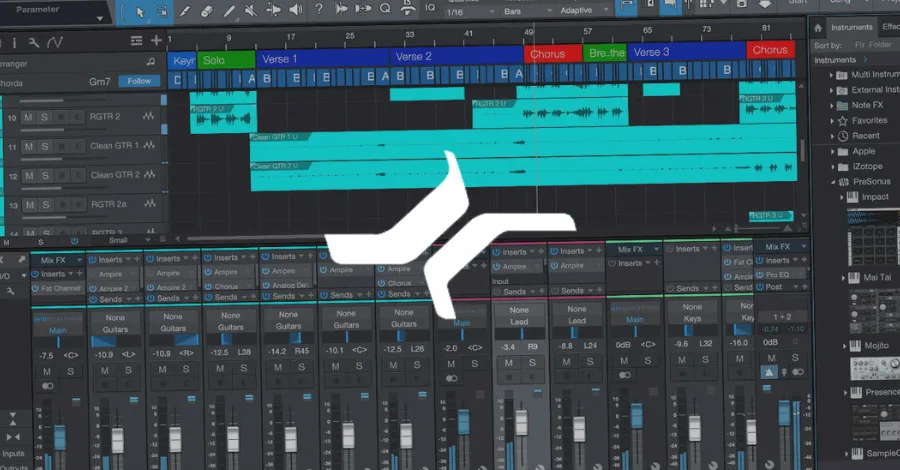
Task: Click bar 57 on the timeline ruler
Action: tap(587, 32)
